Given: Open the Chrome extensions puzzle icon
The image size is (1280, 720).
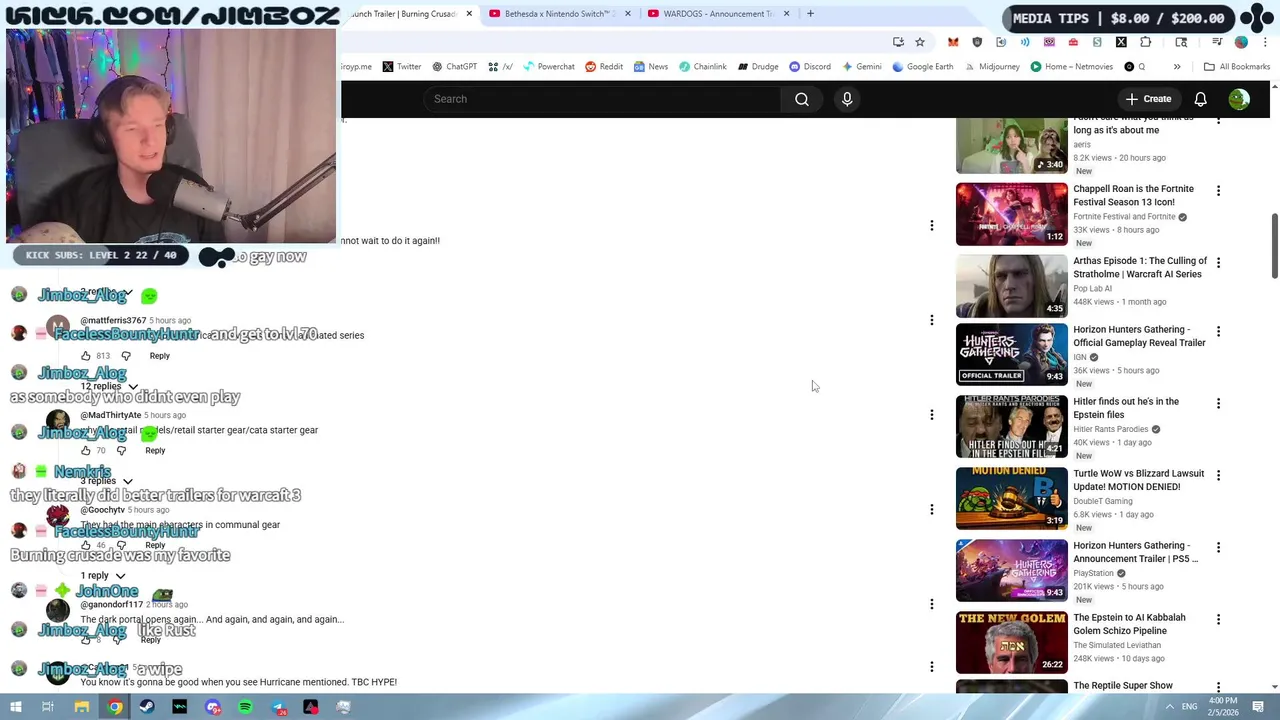Looking at the screenshot, I should pyautogui.click(x=1145, y=42).
